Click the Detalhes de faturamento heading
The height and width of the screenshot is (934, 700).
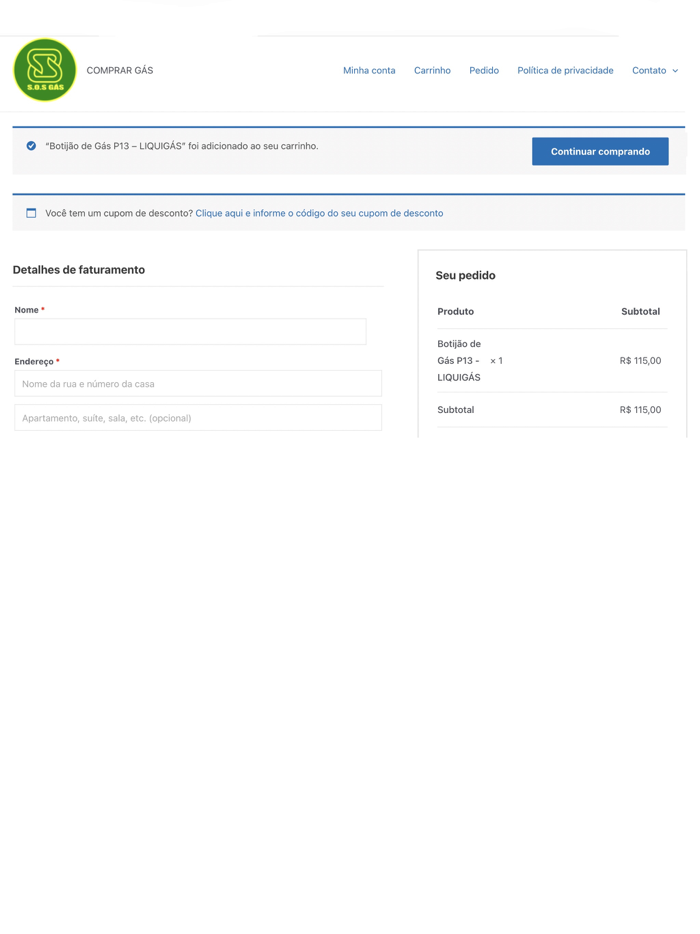coord(79,270)
